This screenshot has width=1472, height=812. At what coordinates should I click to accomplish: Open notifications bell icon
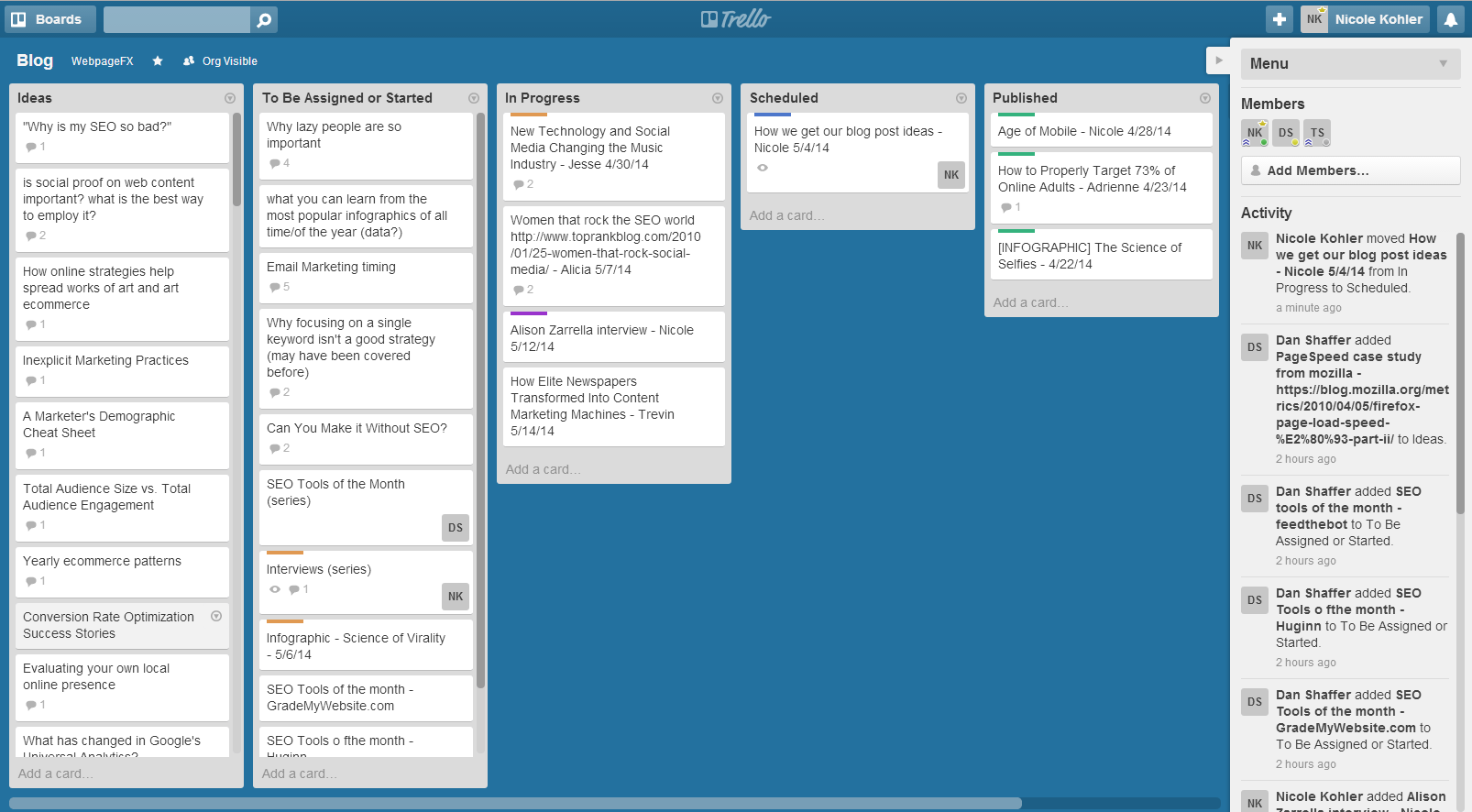pos(1451,19)
